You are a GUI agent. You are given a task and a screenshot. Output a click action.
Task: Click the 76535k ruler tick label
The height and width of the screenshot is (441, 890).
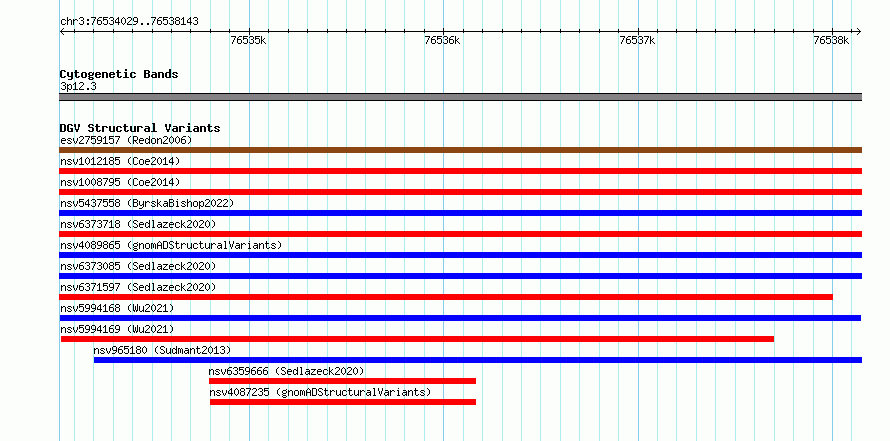pos(248,40)
